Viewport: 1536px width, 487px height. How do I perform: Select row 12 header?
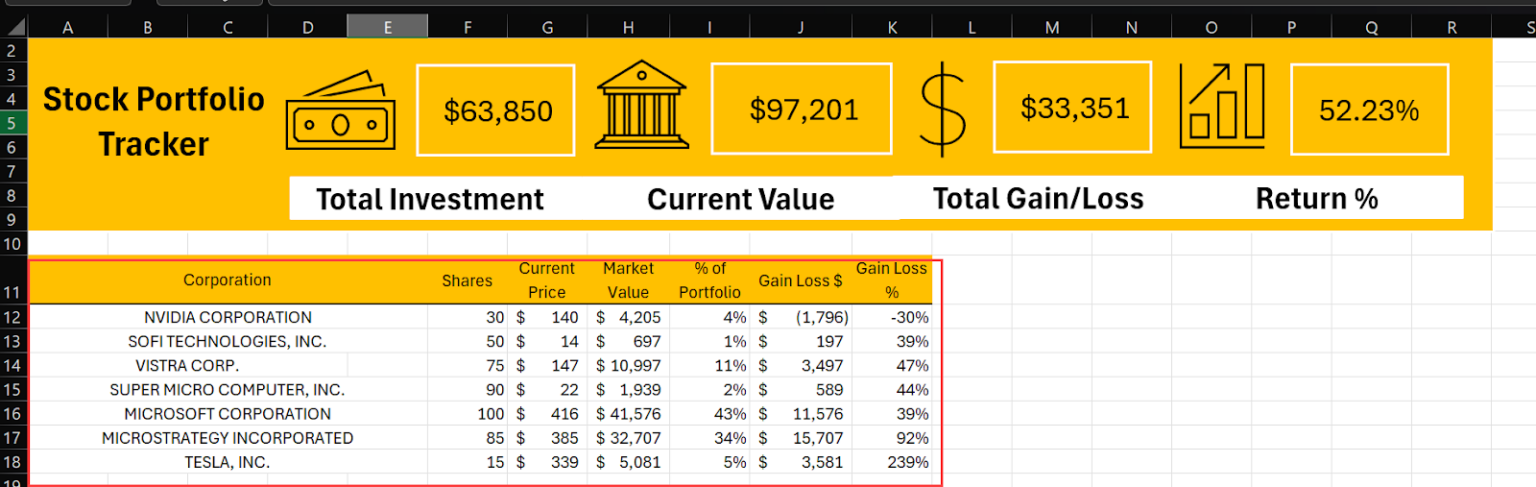[x=13, y=317]
